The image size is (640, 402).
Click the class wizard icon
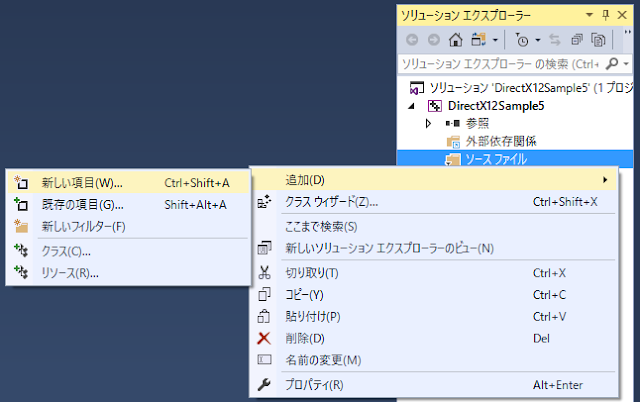point(264,202)
